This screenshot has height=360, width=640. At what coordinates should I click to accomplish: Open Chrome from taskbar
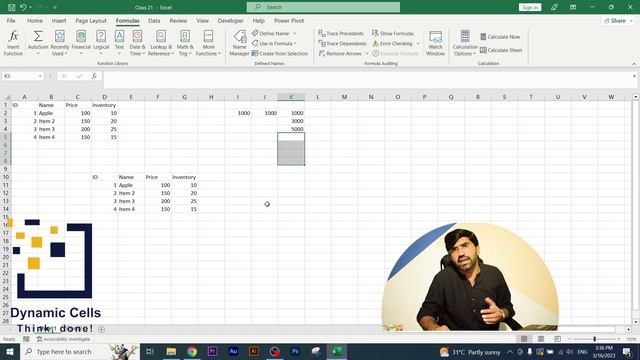tap(191, 351)
